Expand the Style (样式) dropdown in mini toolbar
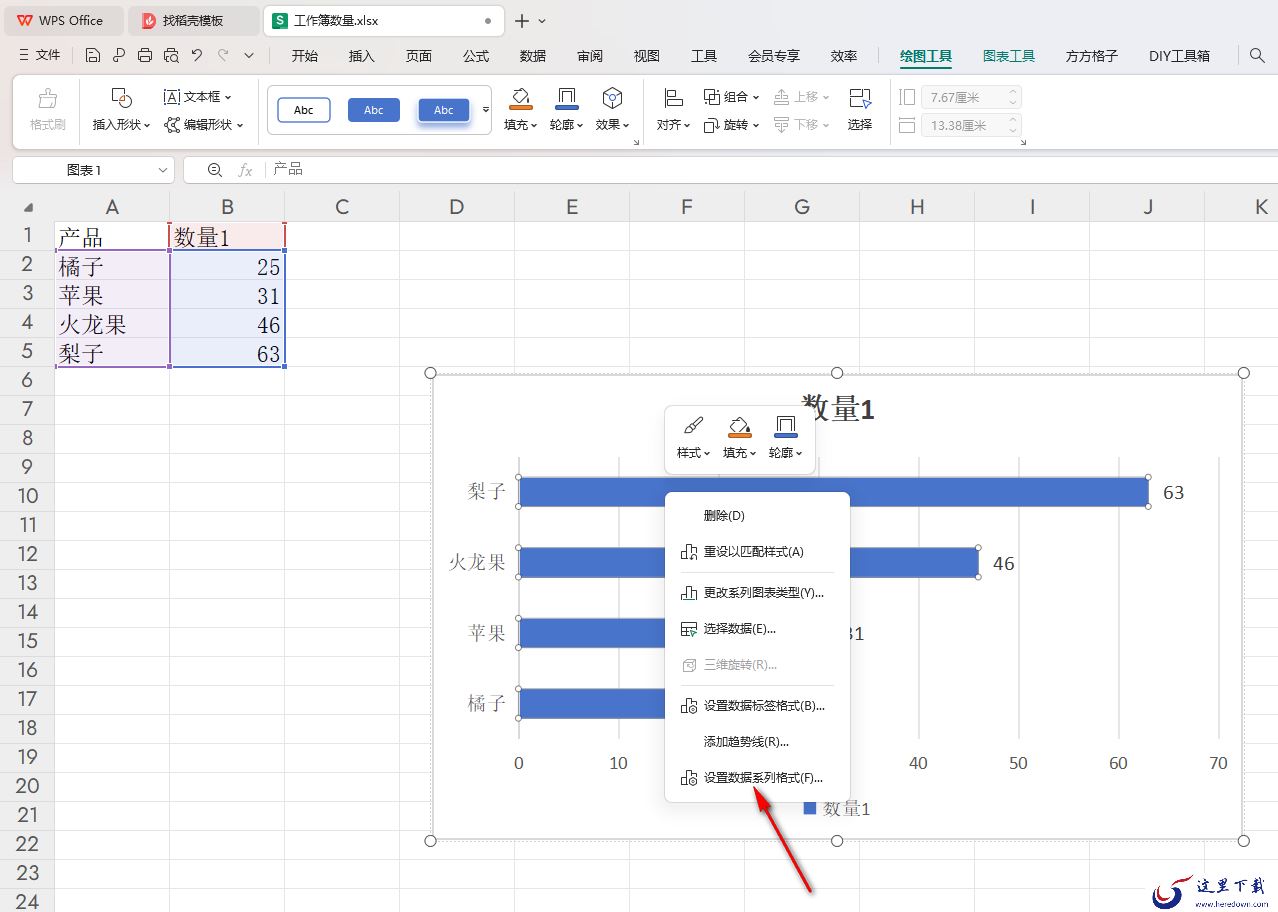Viewport: 1278px width, 912px height. (707, 453)
